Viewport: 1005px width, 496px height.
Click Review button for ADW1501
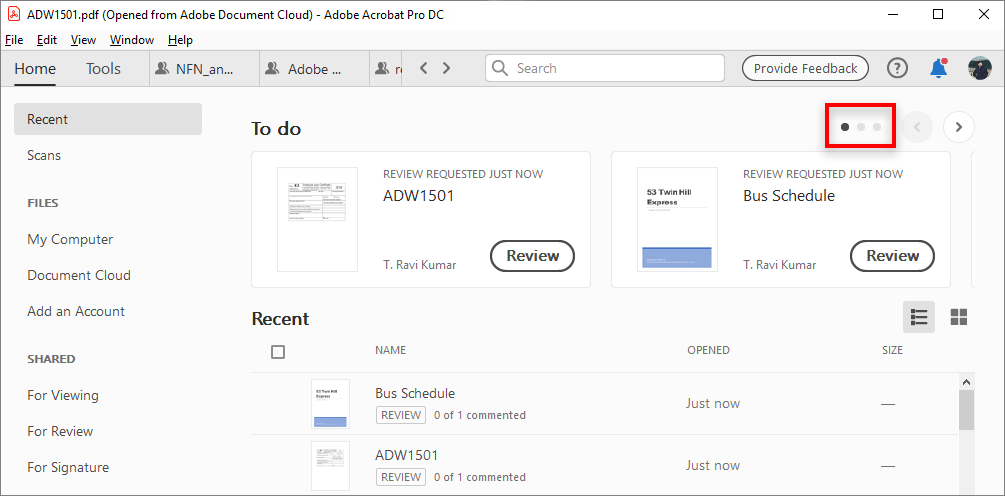(532, 255)
